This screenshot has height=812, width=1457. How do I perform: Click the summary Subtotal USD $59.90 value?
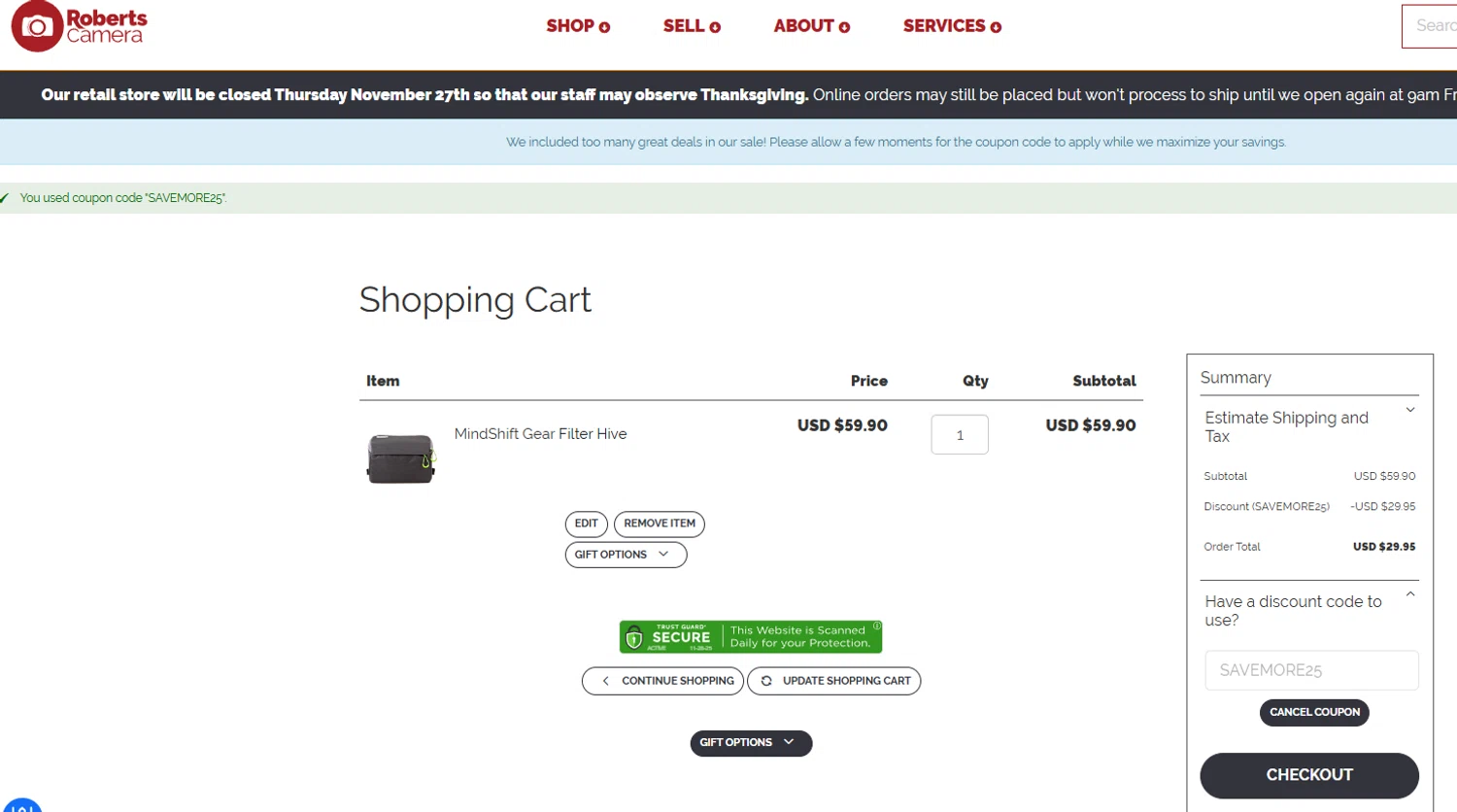click(x=1384, y=477)
